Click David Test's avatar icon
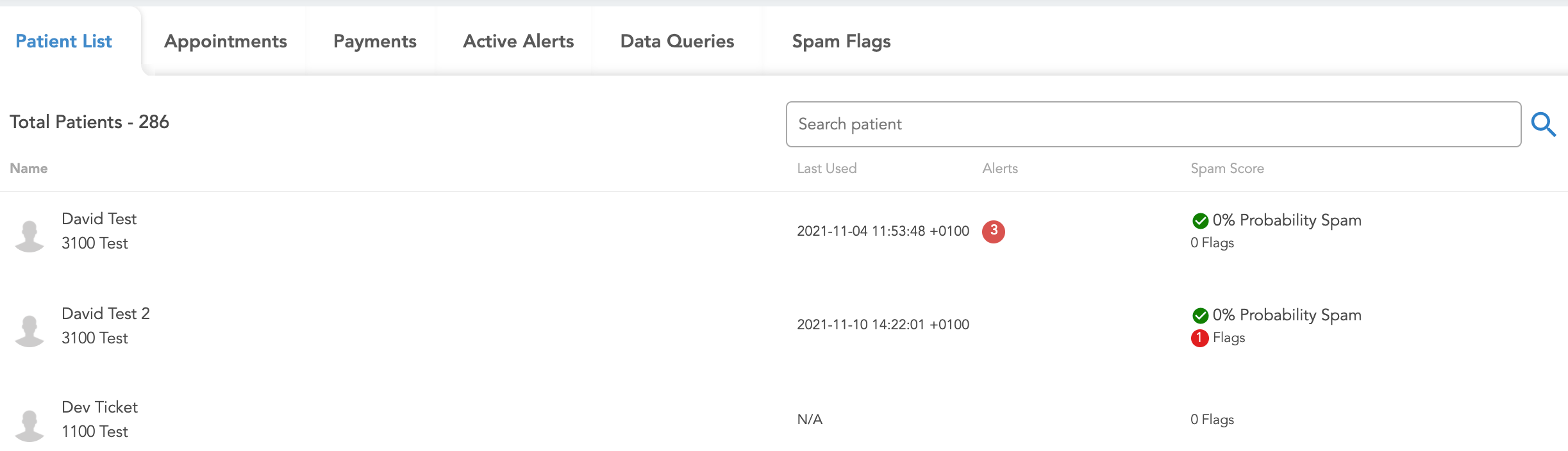Image resolution: width=1568 pixels, height=451 pixels. (29, 236)
